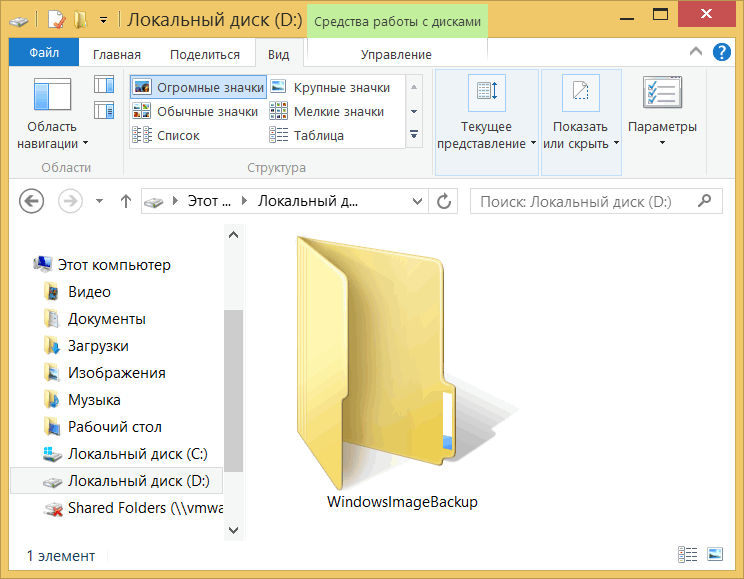Click Локальный д... breadcrumb segment
Screen dimensions: 744x579
coord(308,201)
